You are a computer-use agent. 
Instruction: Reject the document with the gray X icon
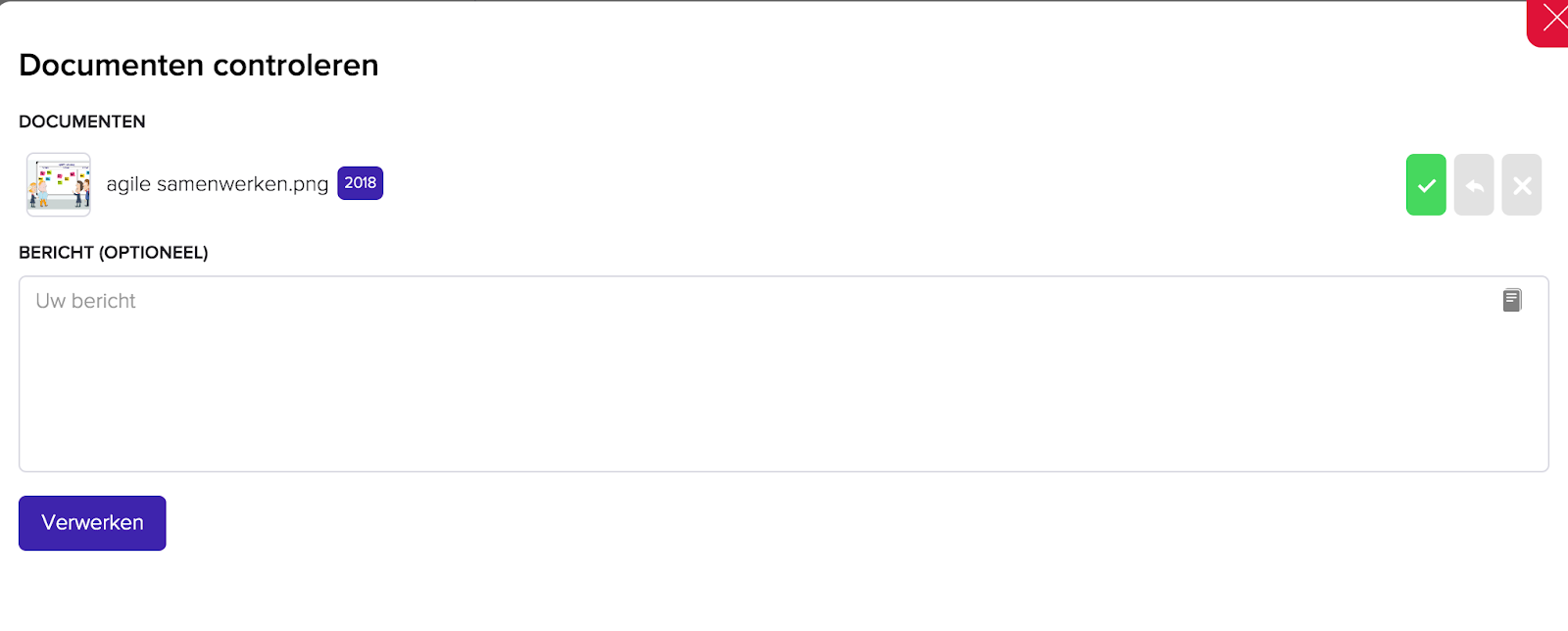(1522, 184)
